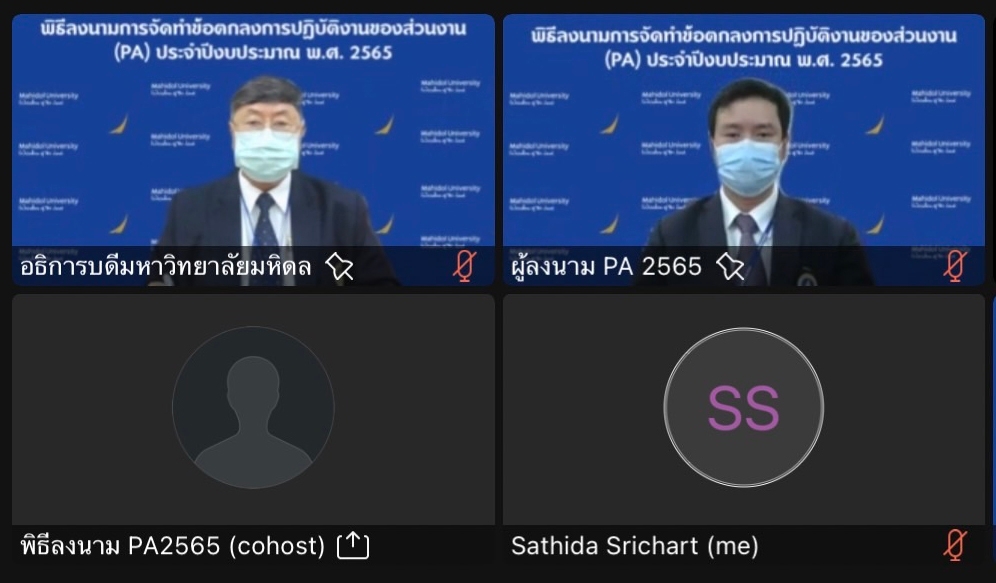996x583 pixels.
Task: Select video of man in blue mask
Action: [744, 150]
